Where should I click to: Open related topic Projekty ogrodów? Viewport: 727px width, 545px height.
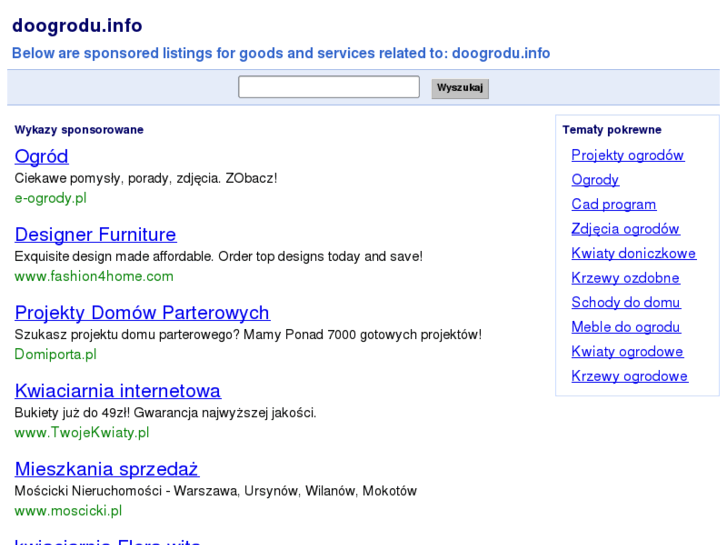point(628,155)
